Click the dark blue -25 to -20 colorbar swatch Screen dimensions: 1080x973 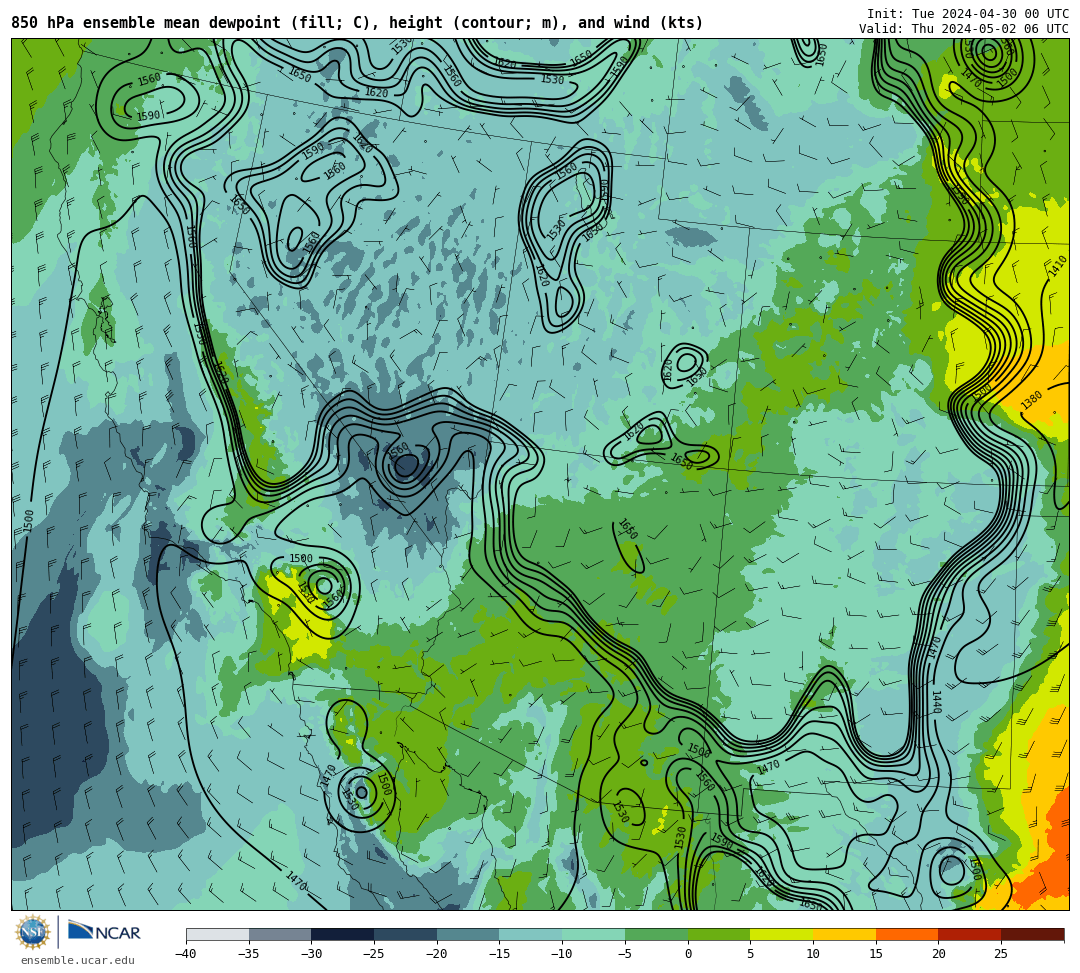[x=406, y=934]
